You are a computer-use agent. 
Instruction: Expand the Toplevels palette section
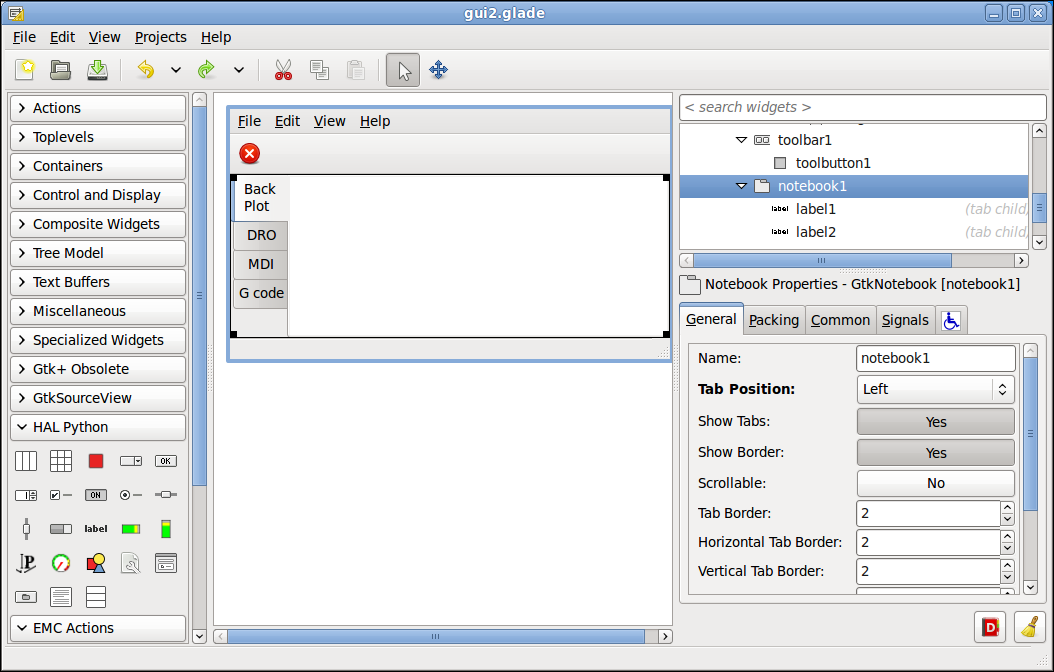(x=98, y=137)
